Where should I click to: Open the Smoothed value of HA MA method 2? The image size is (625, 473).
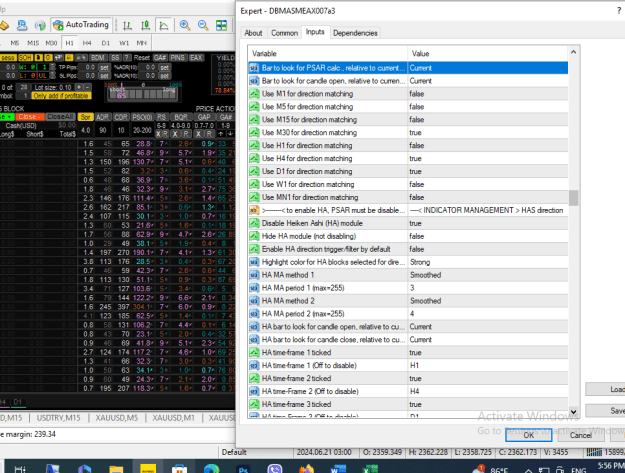click(x=487, y=301)
